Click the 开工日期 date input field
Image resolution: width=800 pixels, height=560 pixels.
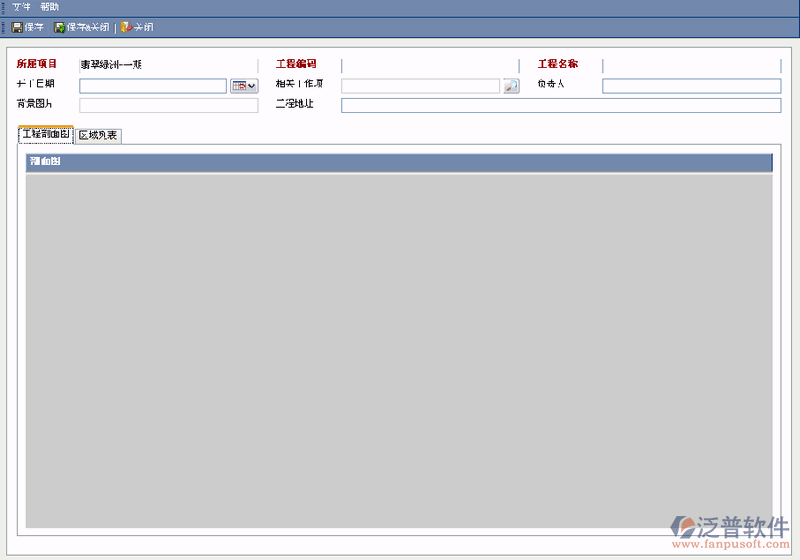pyautogui.click(x=153, y=86)
